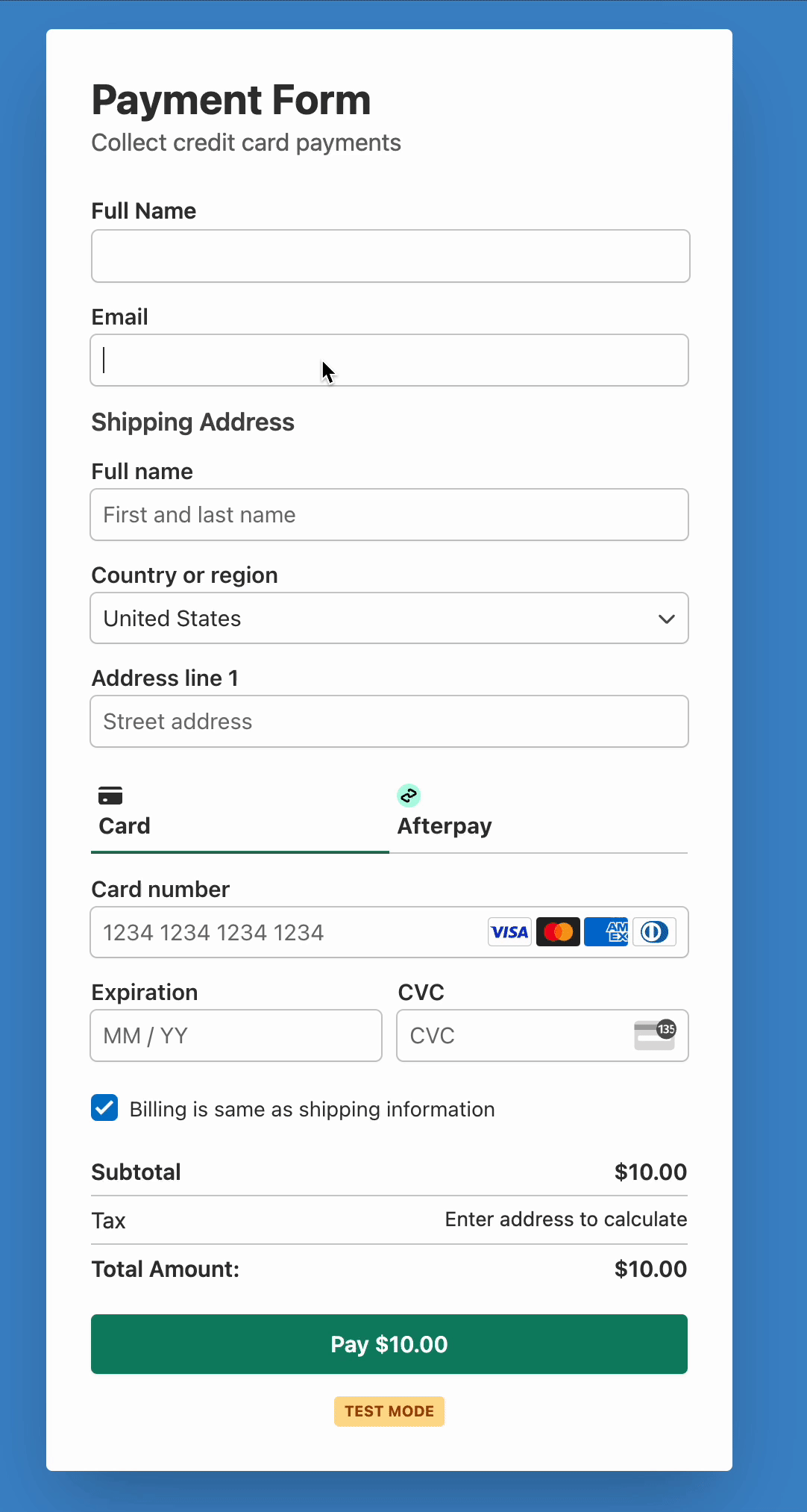
Task: Focus the MM / YY expiration field
Action: click(236, 1035)
